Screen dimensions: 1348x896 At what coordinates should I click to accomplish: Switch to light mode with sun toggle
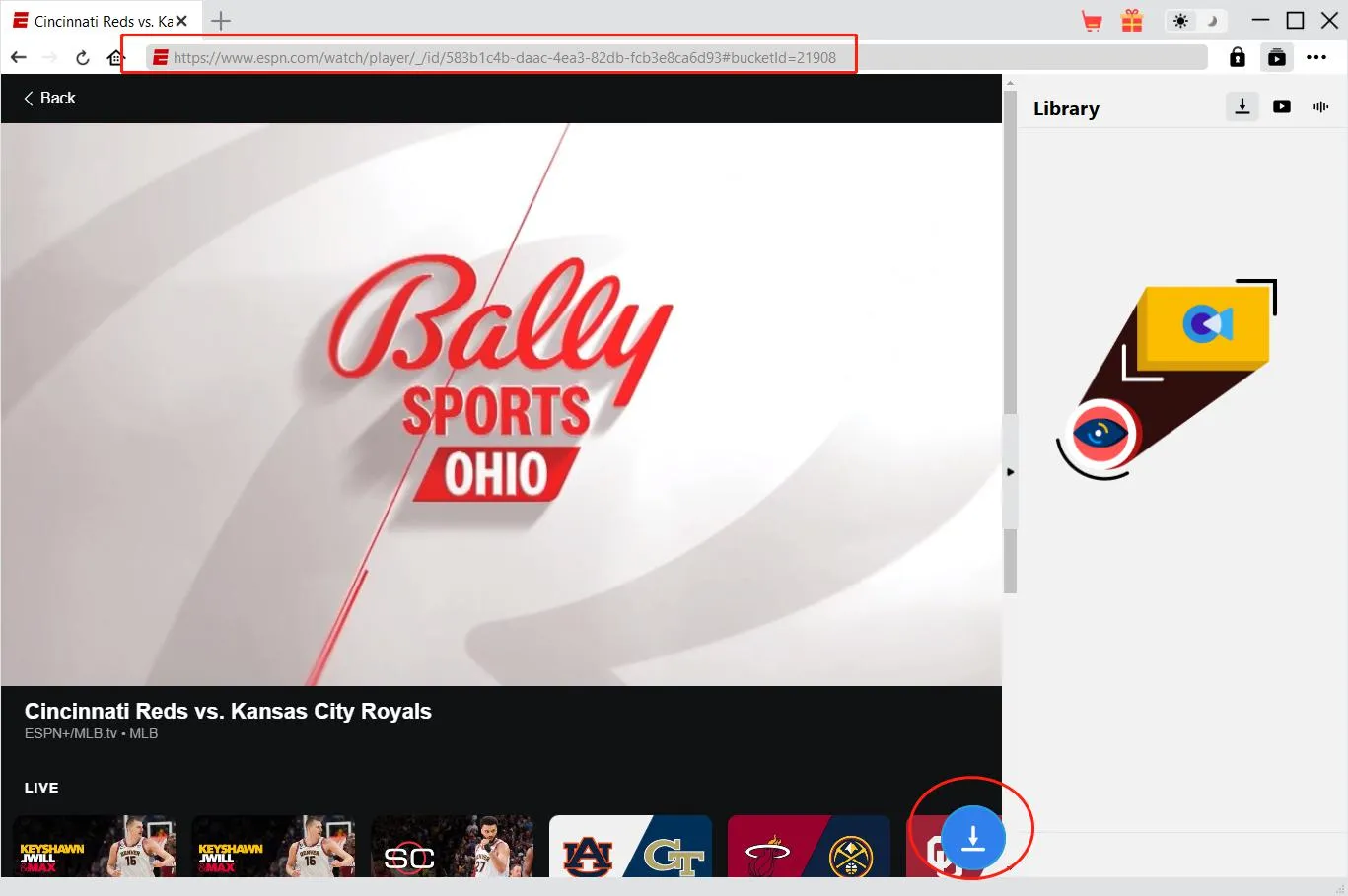tap(1180, 21)
